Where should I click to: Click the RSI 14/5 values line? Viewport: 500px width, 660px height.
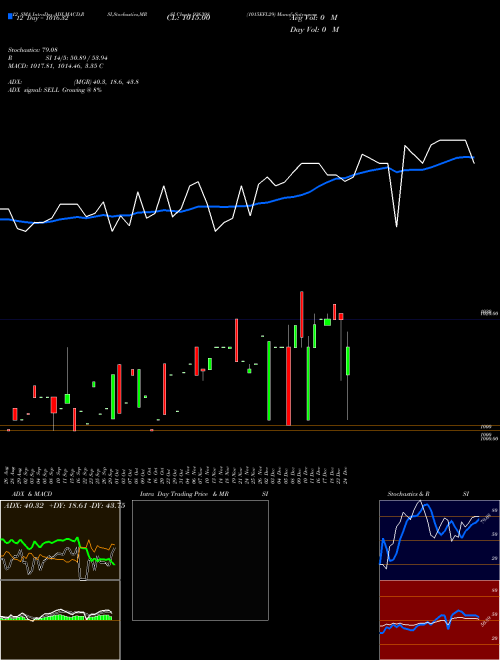click(x=58, y=58)
